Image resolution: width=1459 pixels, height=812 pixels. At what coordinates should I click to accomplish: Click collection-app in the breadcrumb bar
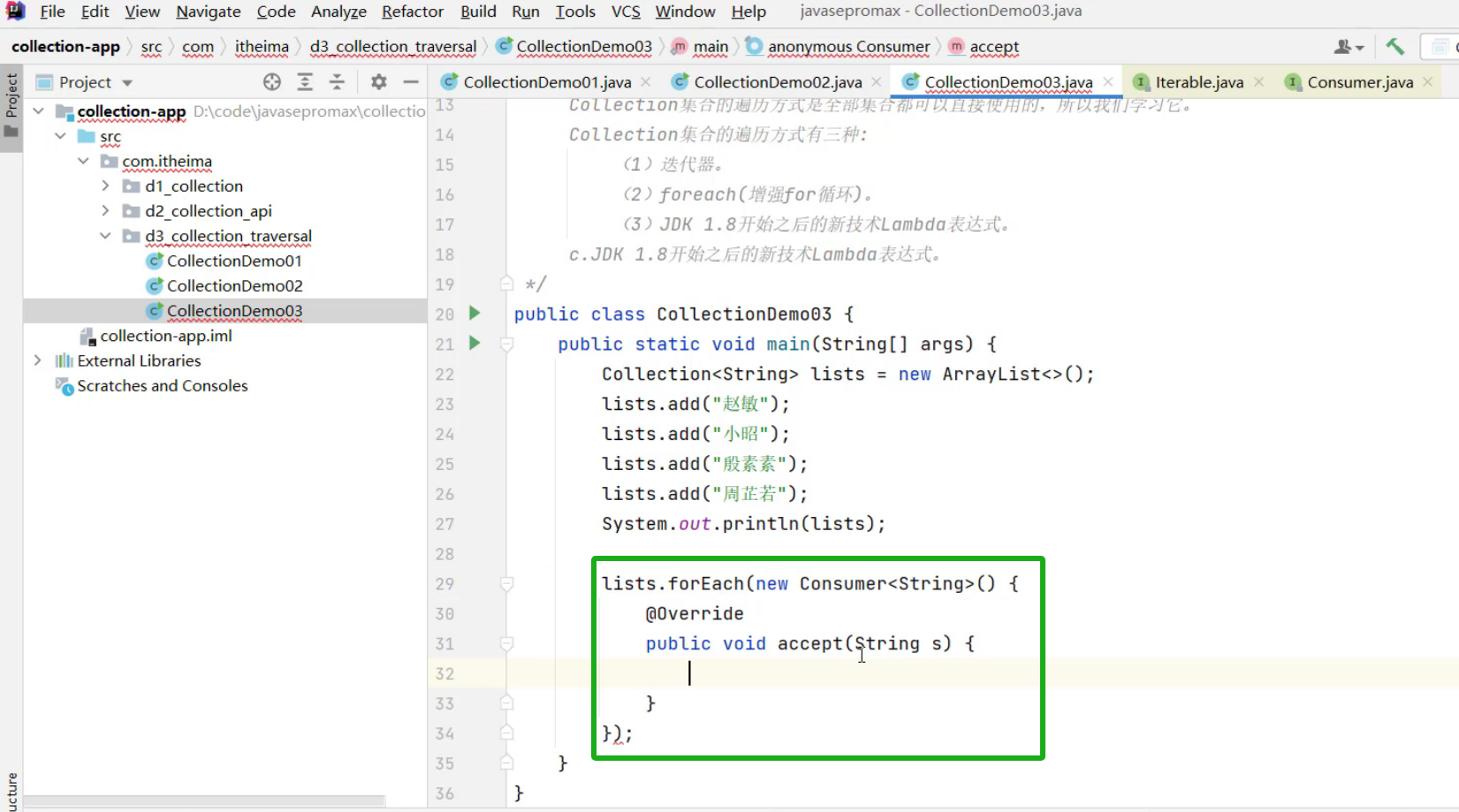65,47
